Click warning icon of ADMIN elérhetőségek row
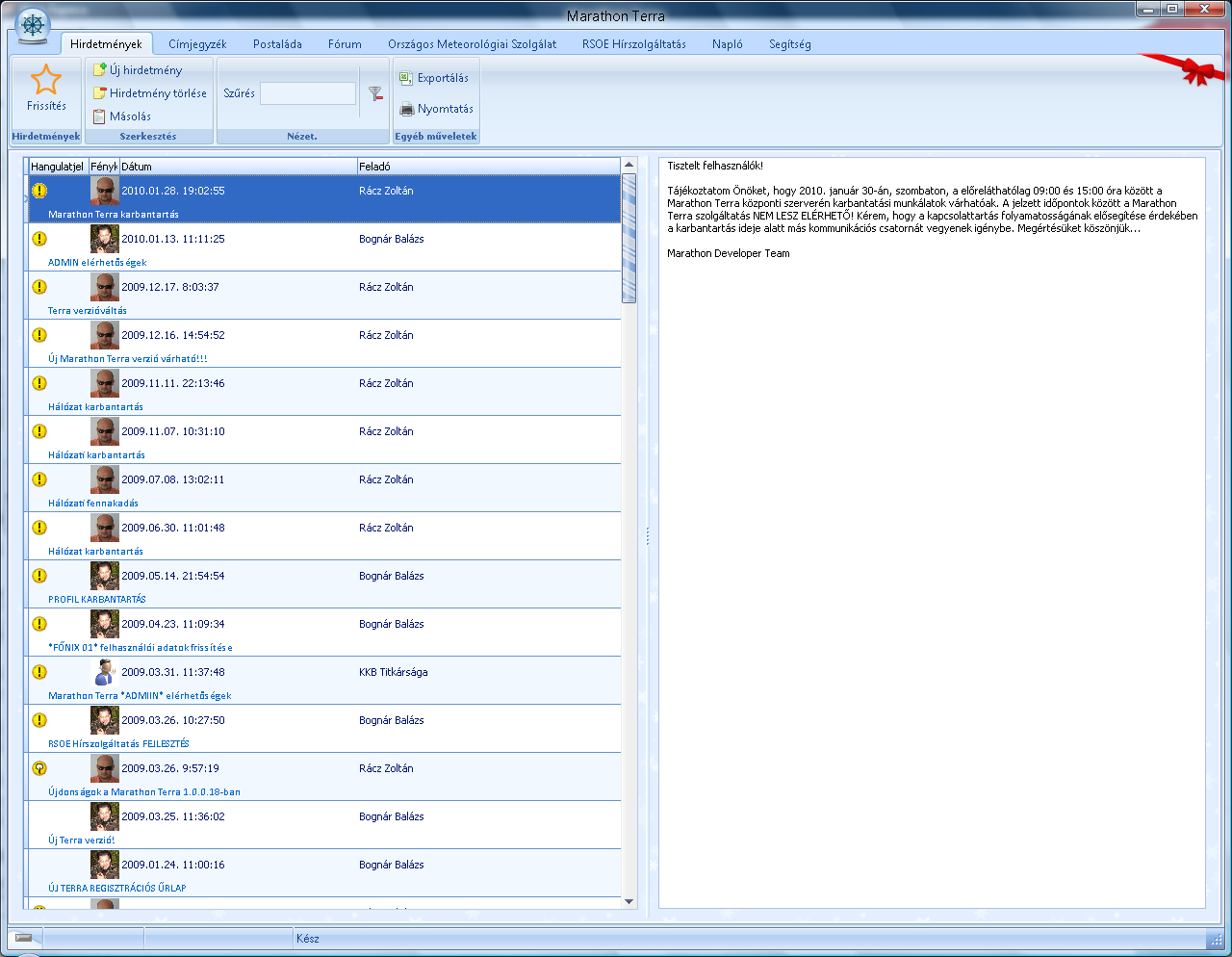The image size is (1232, 957). pos(39,239)
